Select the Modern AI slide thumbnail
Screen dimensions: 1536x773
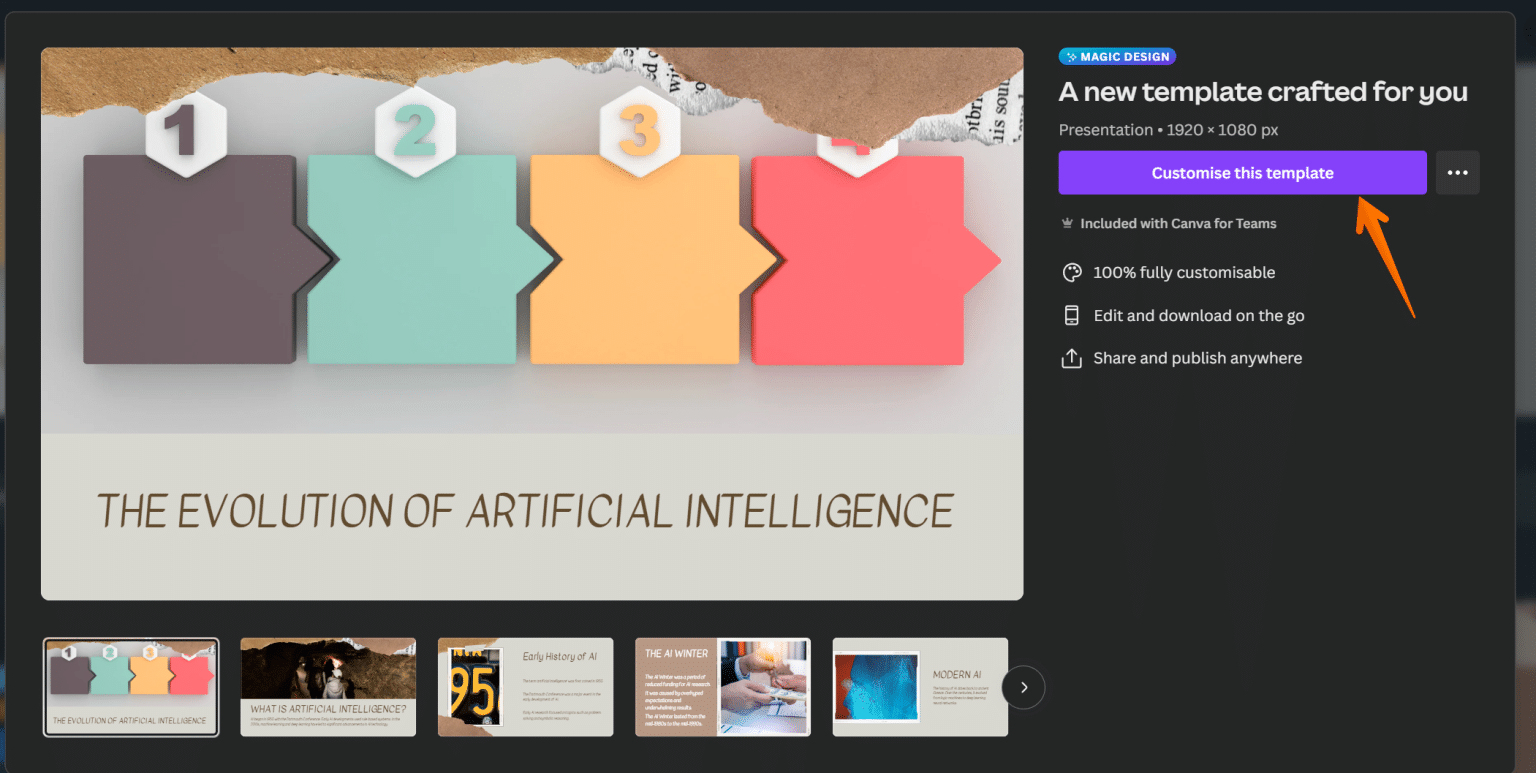[919, 687]
